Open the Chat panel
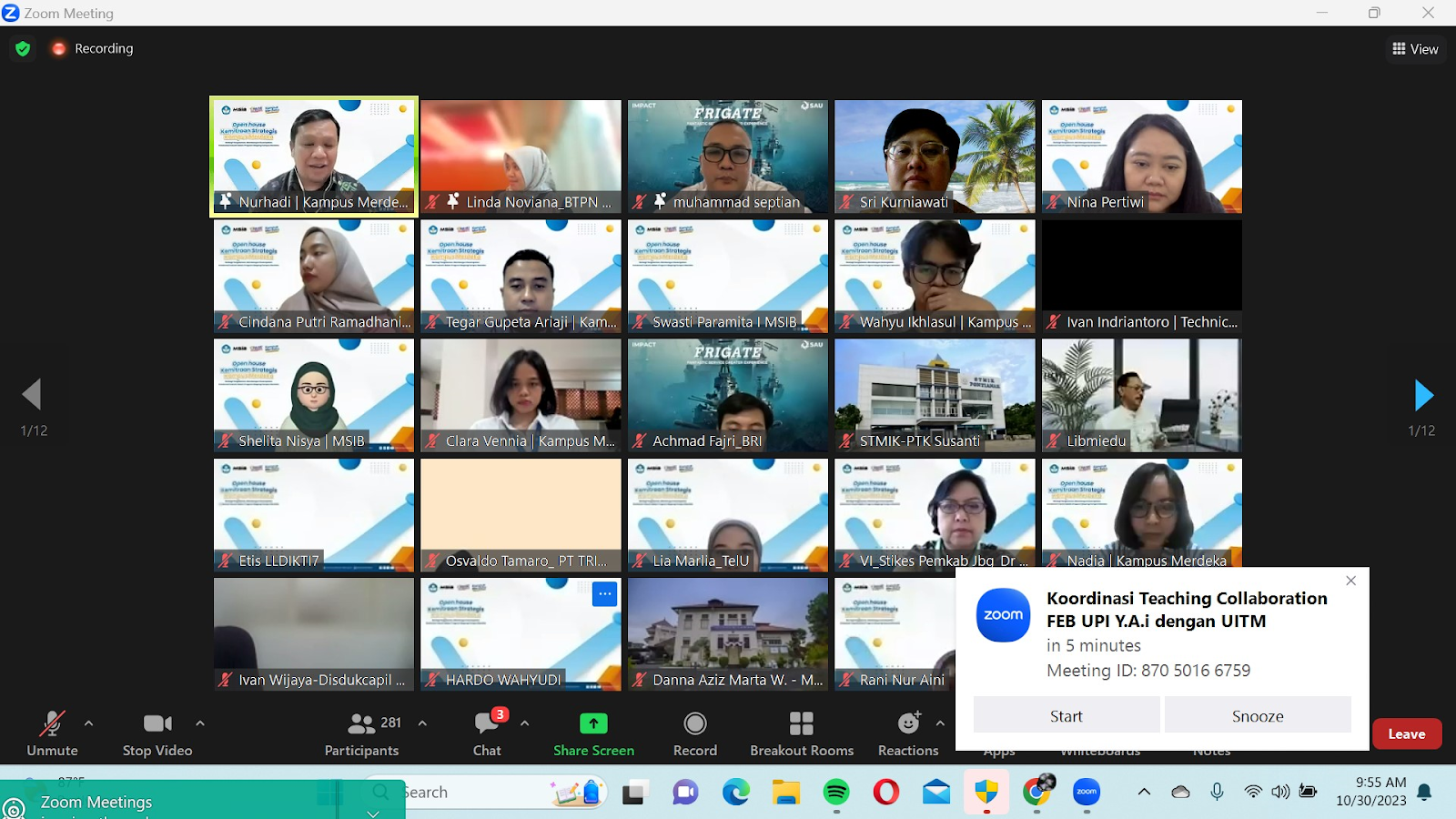The image size is (1456, 819). (487, 733)
